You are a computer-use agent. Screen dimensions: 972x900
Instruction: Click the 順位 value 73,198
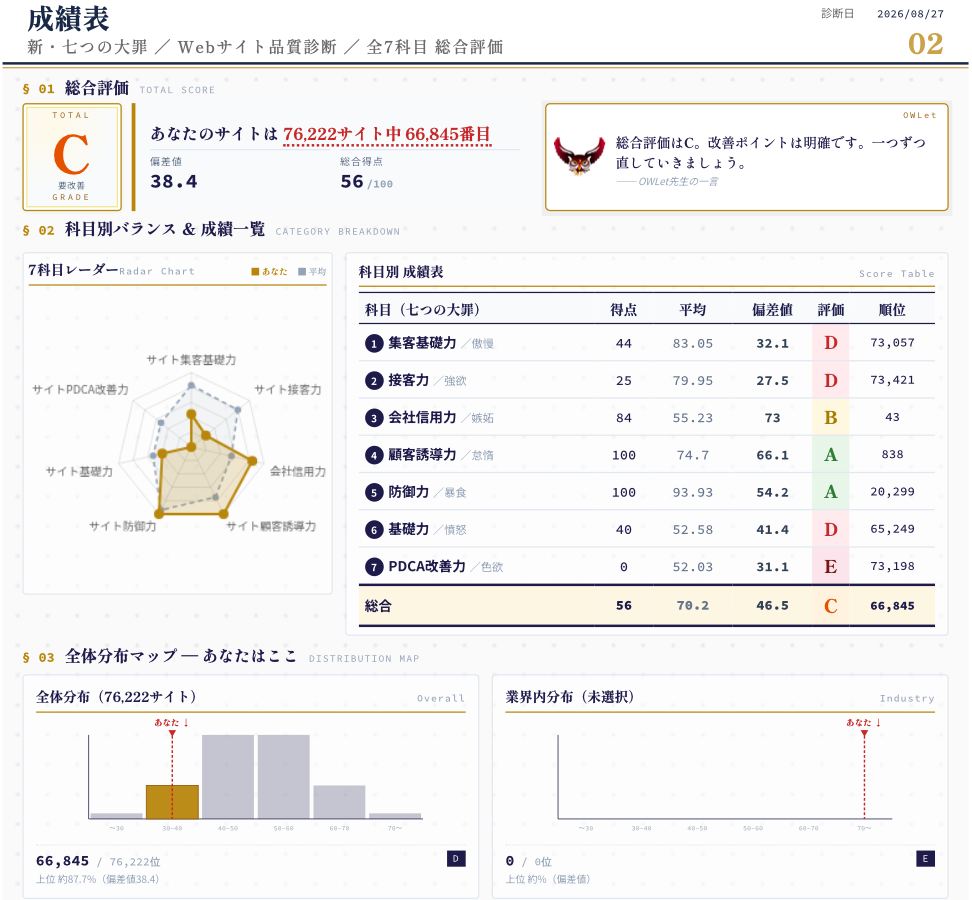point(892,566)
